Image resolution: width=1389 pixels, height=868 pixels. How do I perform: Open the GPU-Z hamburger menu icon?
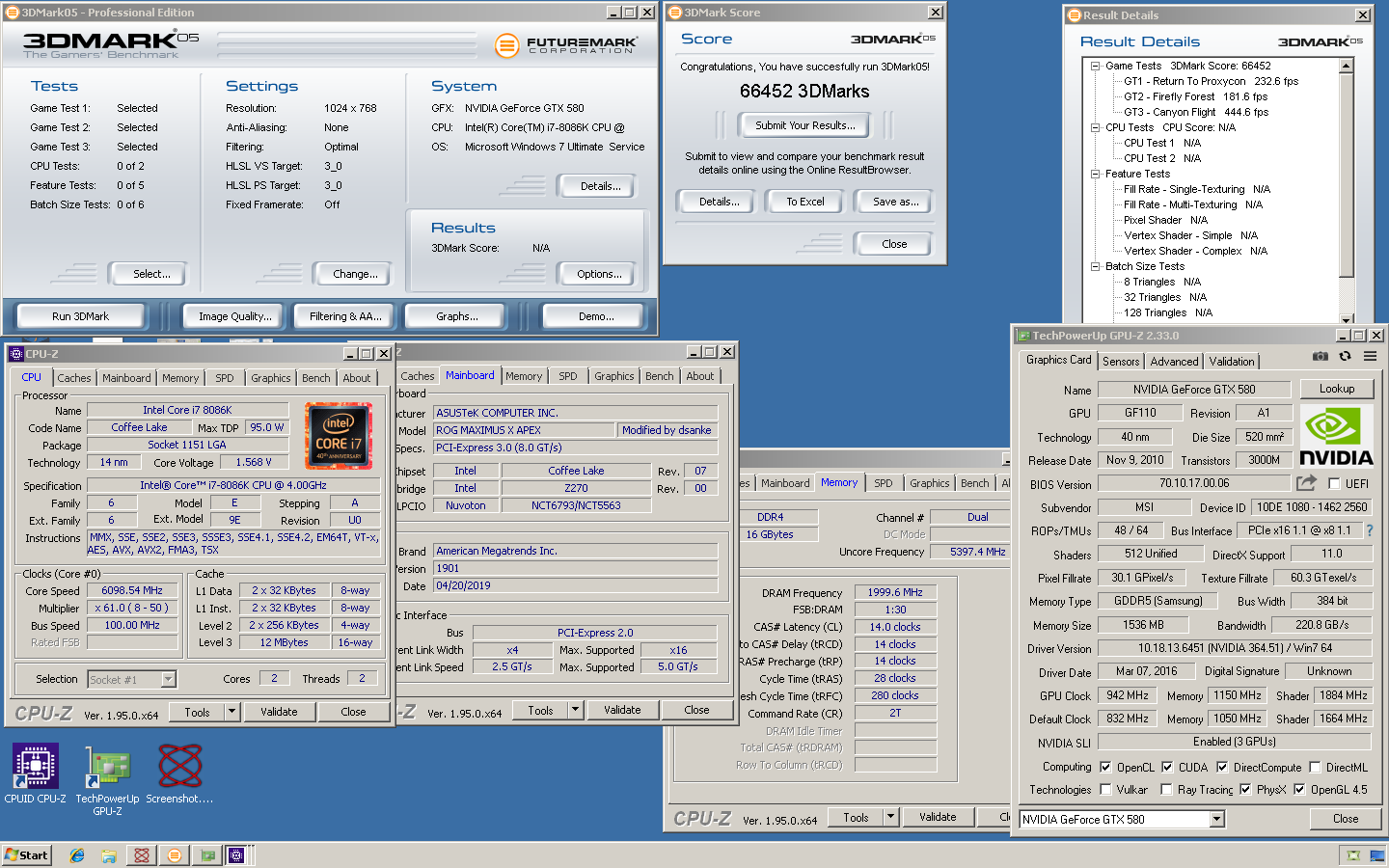1370,357
